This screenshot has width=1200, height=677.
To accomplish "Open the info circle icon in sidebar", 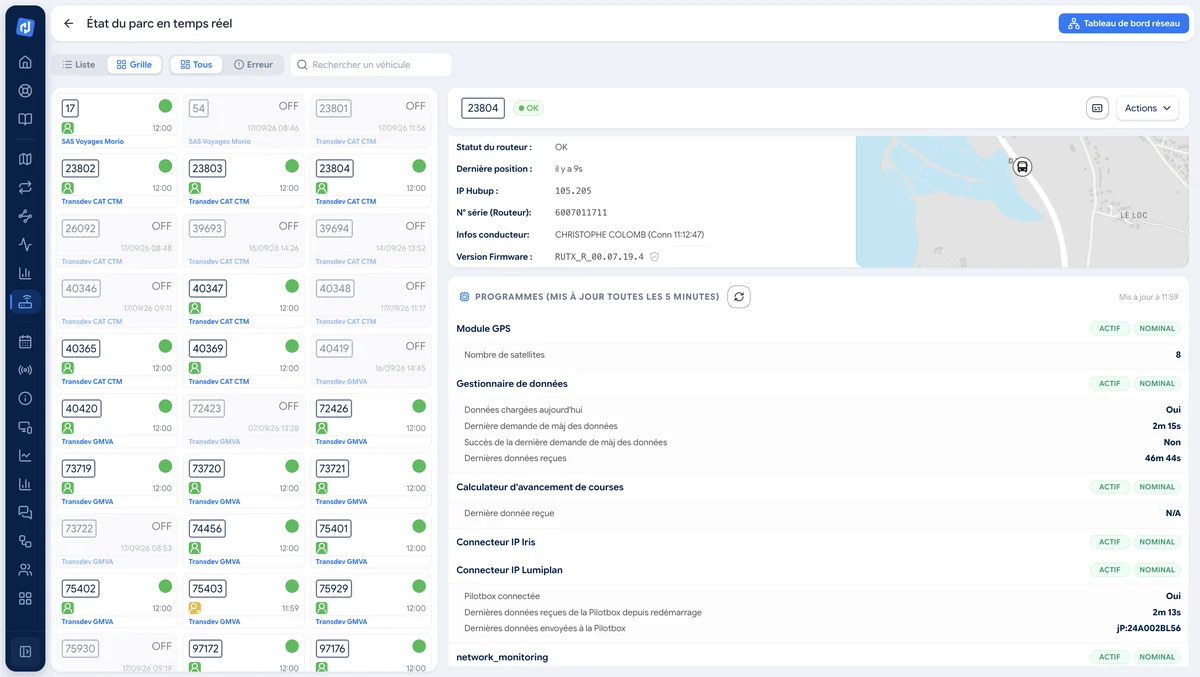I will pyautogui.click(x=25, y=398).
